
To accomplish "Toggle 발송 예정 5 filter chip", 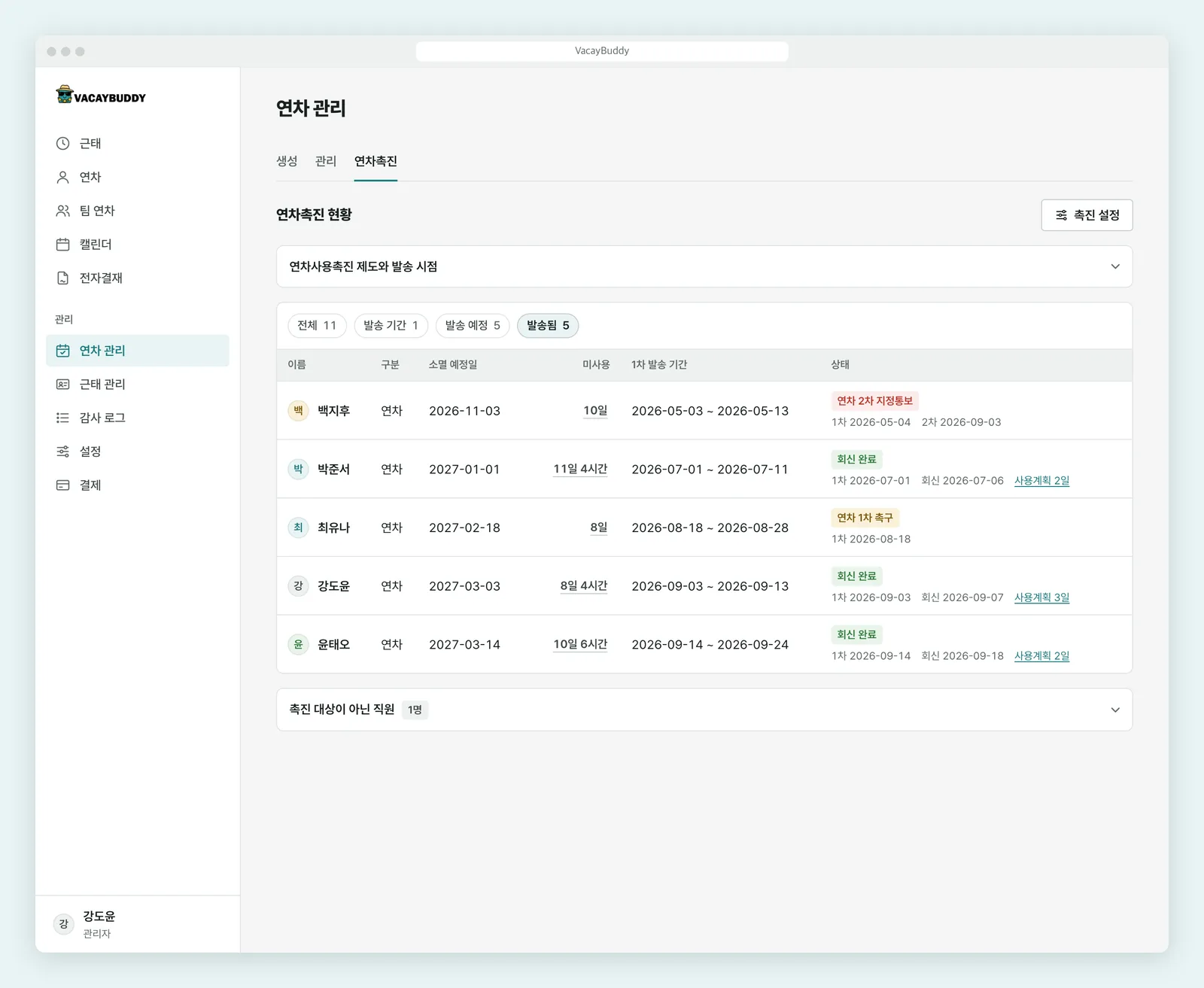I will [x=473, y=326].
